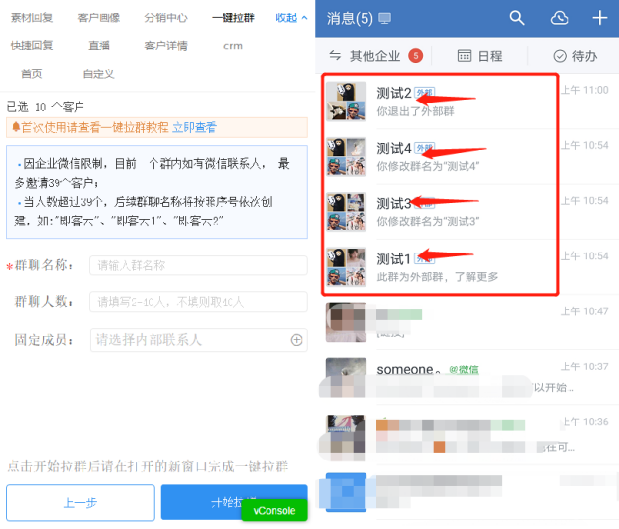Click '此群为外部群，了解更多' message
619x529 pixels.
pyautogui.click(x=437, y=277)
